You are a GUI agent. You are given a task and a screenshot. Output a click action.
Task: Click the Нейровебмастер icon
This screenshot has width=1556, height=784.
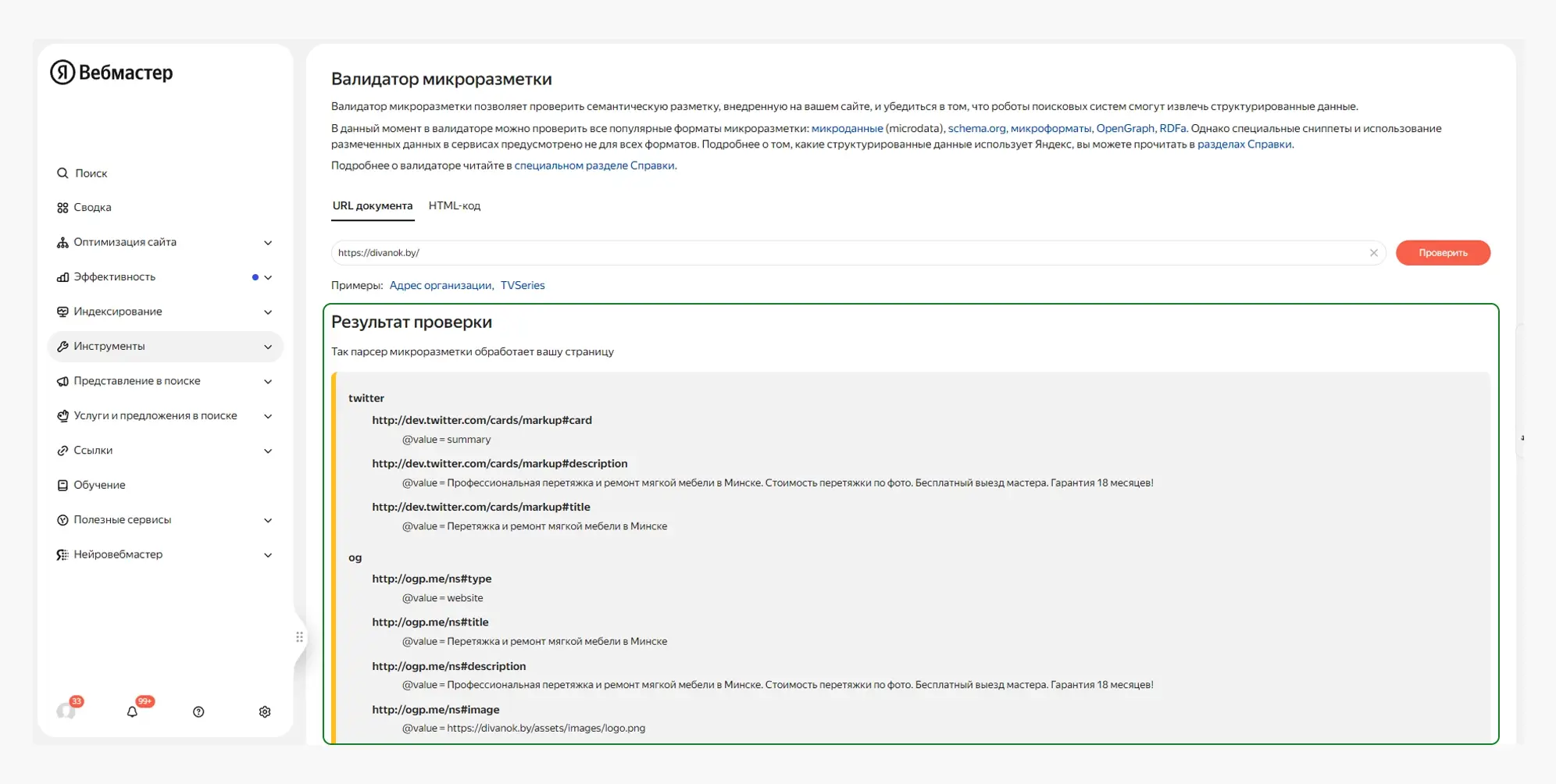click(62, 554)
